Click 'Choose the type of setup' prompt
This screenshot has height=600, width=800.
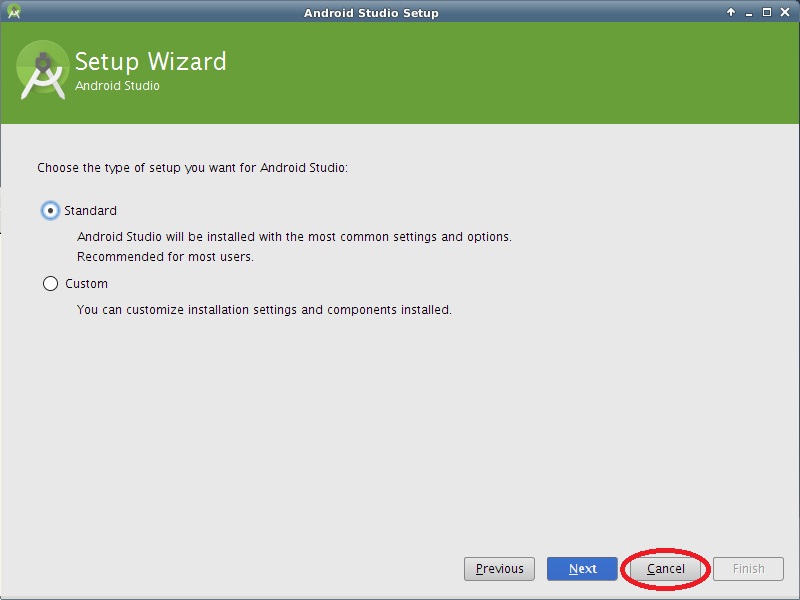192,168
